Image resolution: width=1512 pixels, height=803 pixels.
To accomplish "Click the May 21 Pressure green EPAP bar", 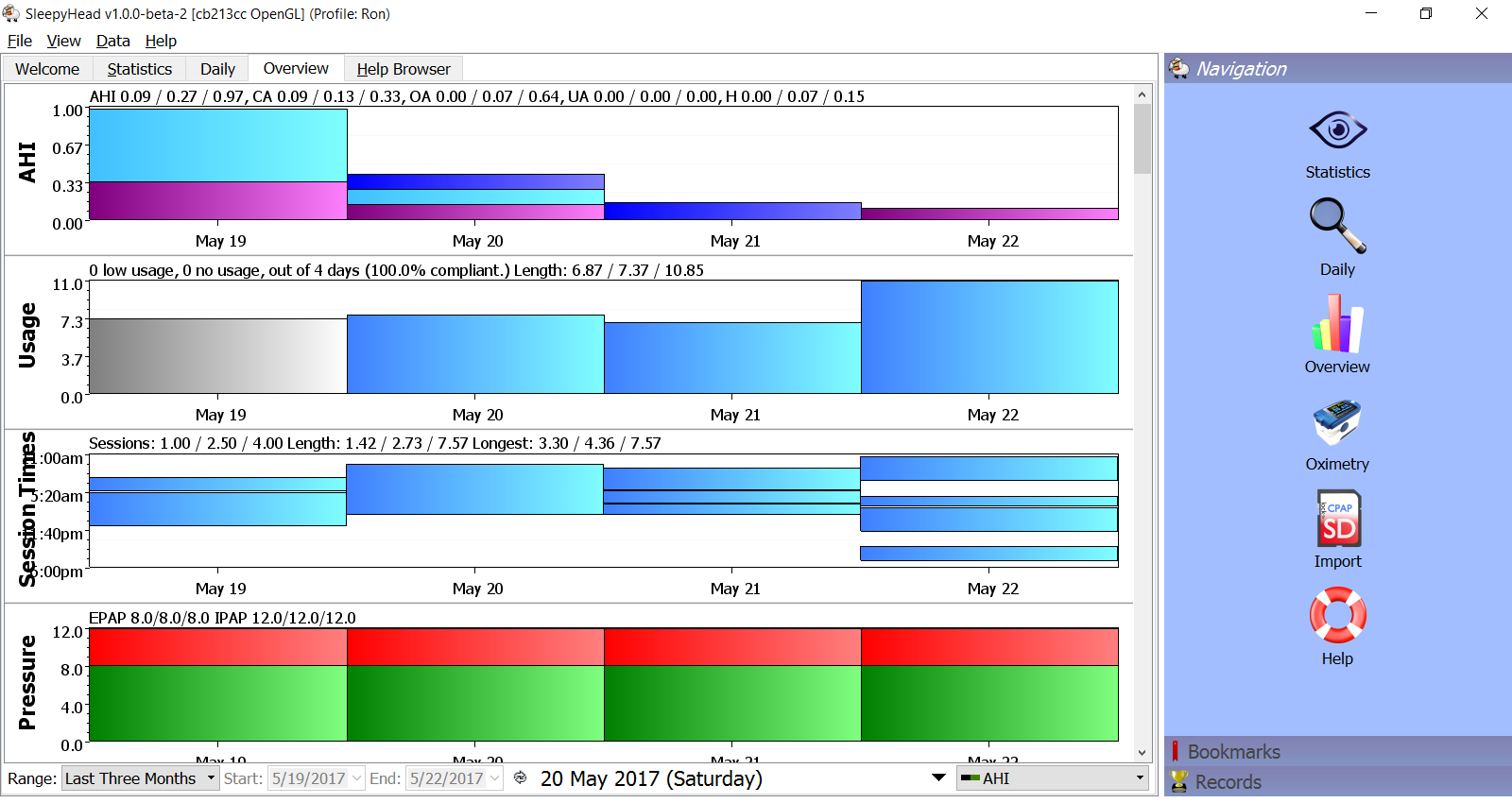I will [x=732, y=703].
